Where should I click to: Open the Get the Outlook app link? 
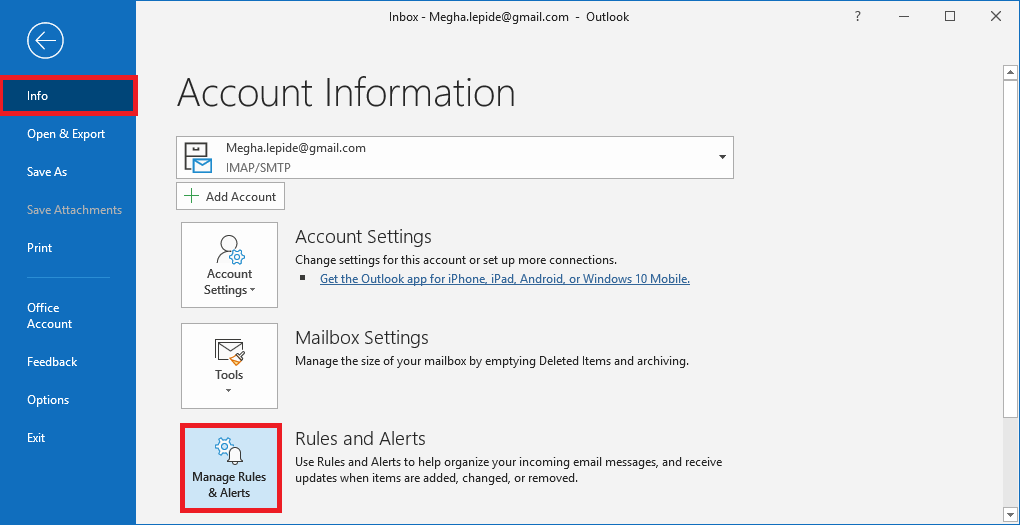pos(505,278)
